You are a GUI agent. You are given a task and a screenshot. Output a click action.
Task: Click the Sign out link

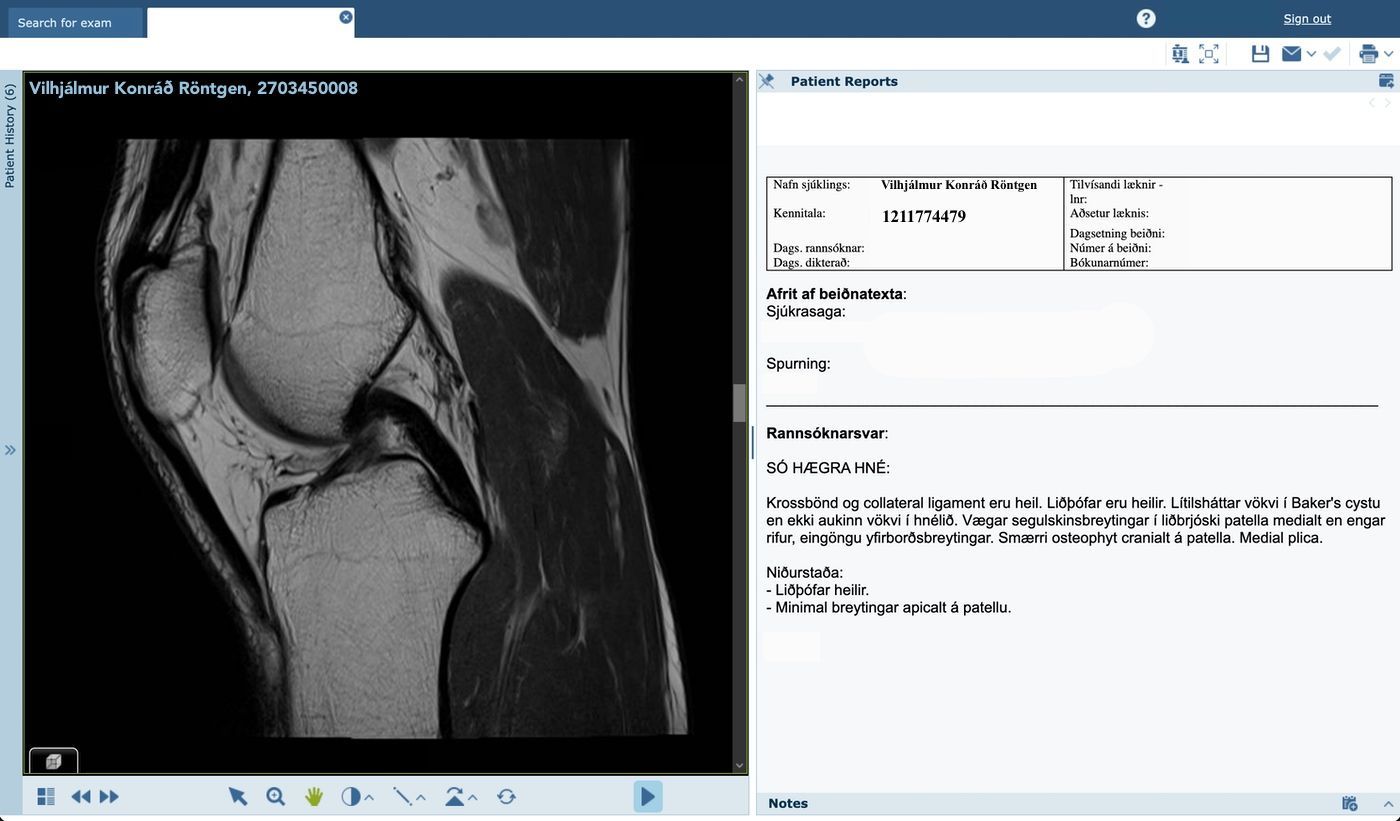1307,19
